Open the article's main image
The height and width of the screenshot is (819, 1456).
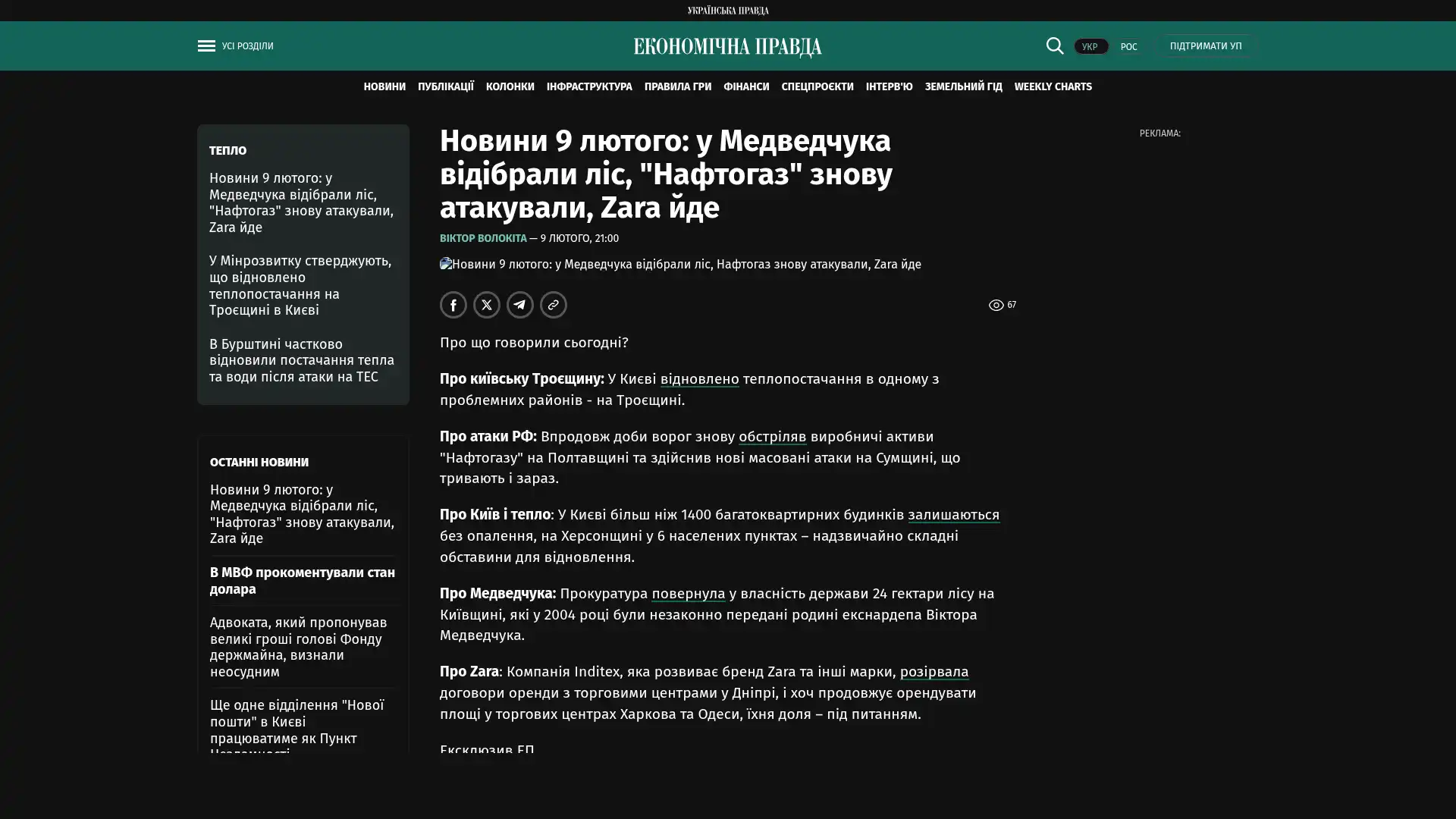pyautogui.click(x=680, y=265)
